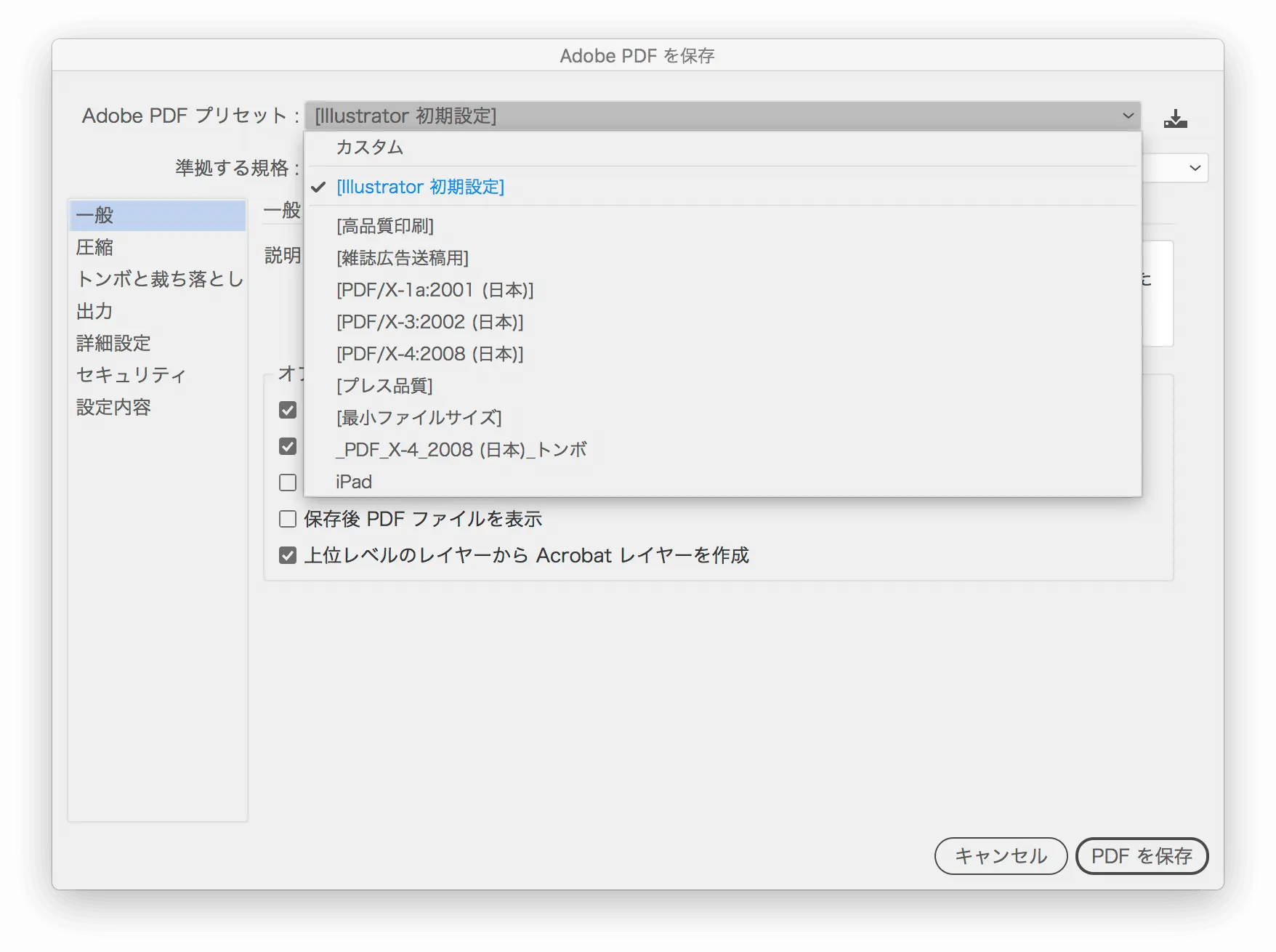Click the PDF を保存 button

click(1142, 856)
